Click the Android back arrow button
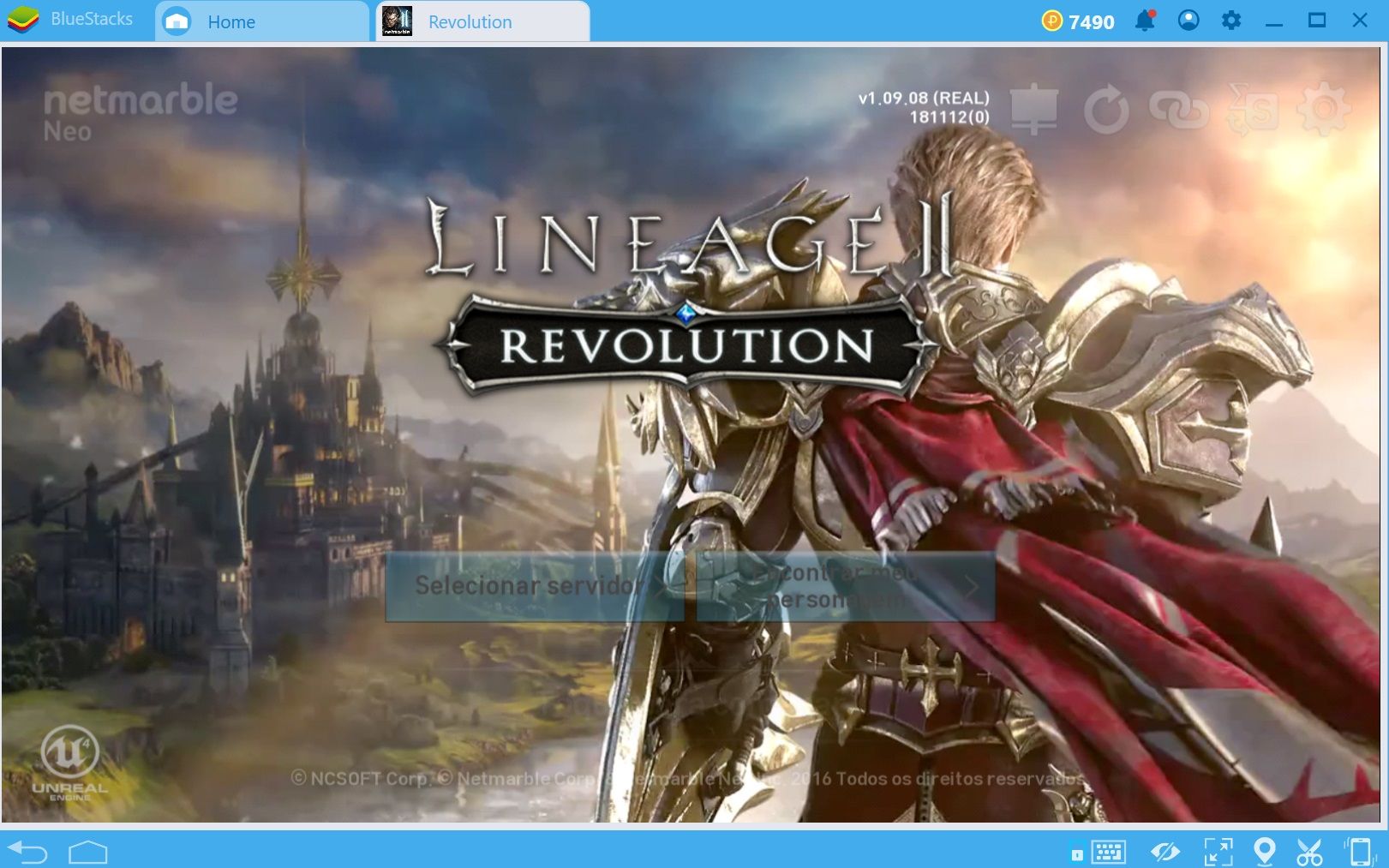Viewport: 1389px width, 868px height. pyautogui.click(x=27, y=852)
